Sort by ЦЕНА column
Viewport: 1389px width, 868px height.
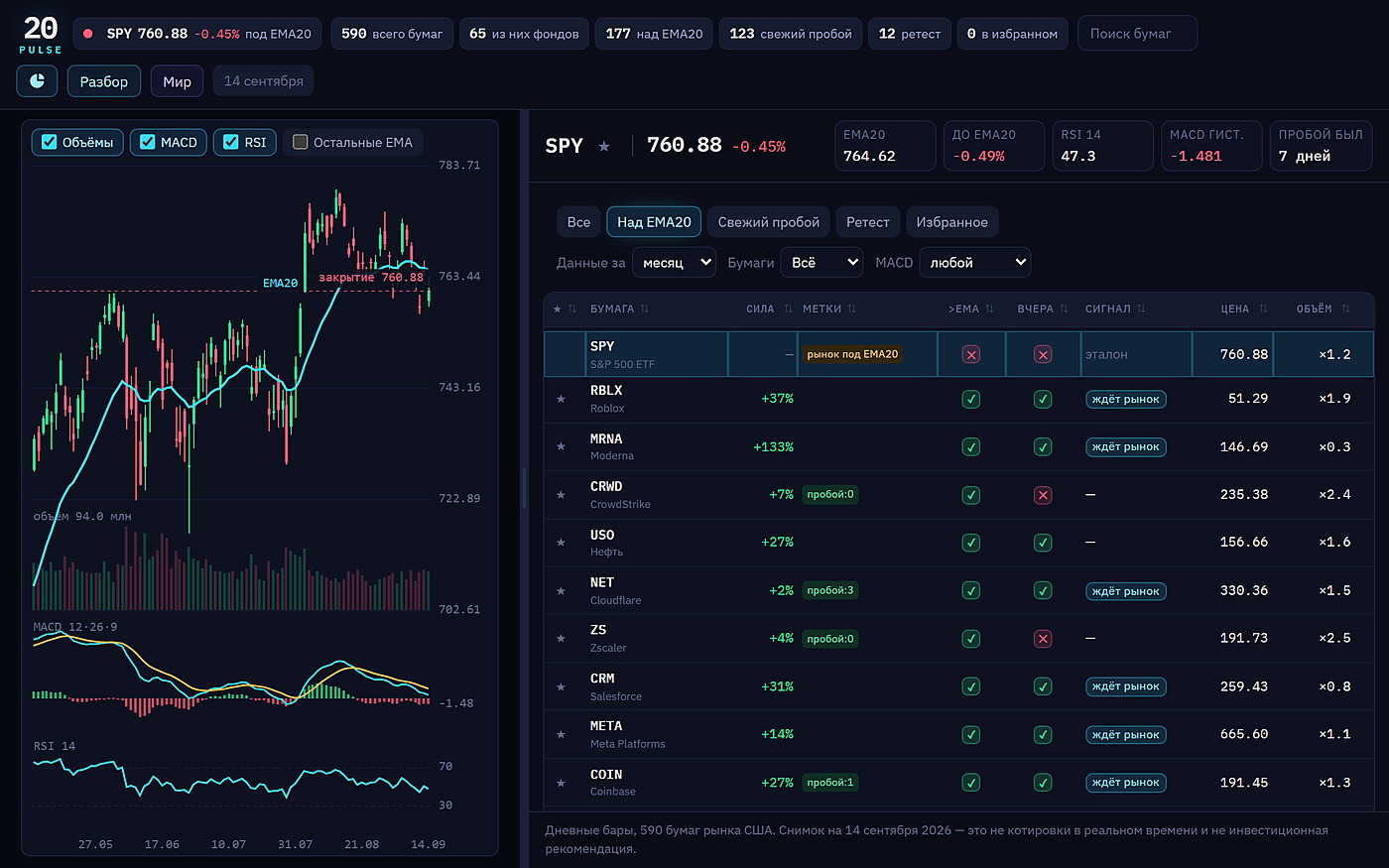1244,310
